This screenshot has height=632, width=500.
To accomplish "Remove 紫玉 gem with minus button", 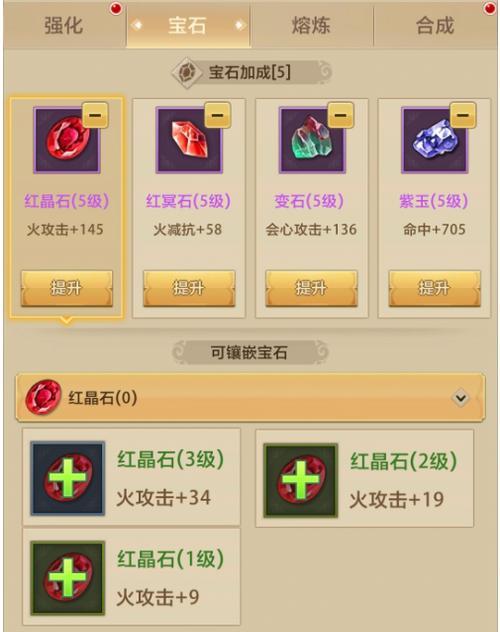I will [463, 115].
